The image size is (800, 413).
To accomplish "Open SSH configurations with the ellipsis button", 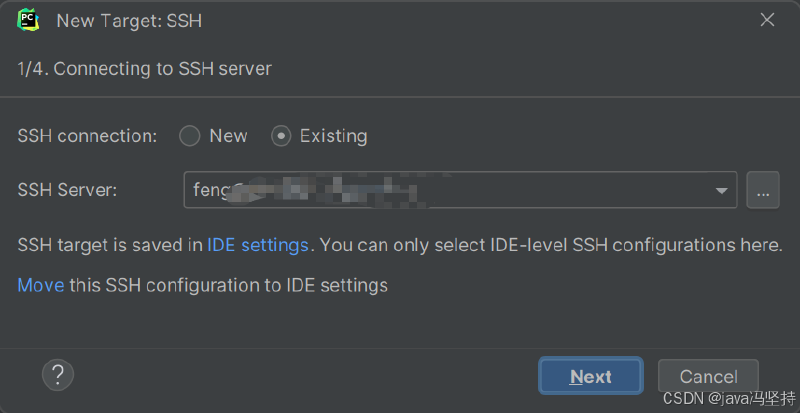I will (763, 190).
